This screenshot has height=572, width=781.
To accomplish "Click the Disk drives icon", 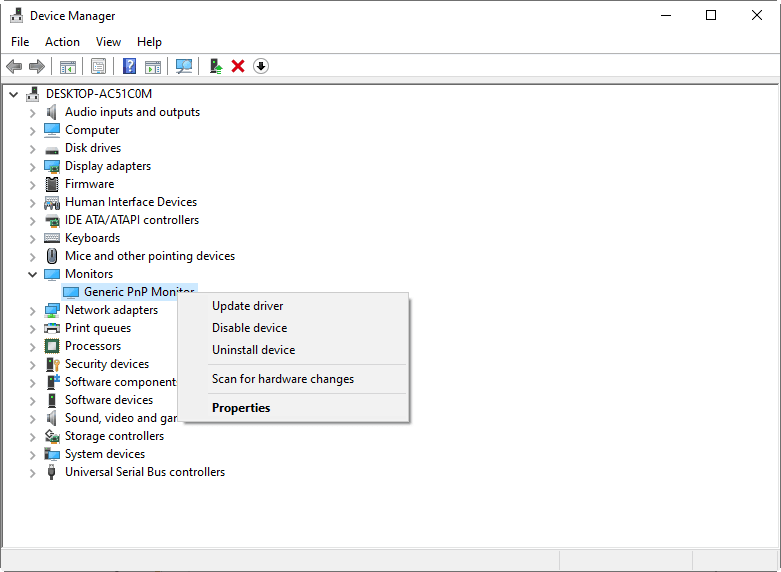I will click(x=52, y=149).
